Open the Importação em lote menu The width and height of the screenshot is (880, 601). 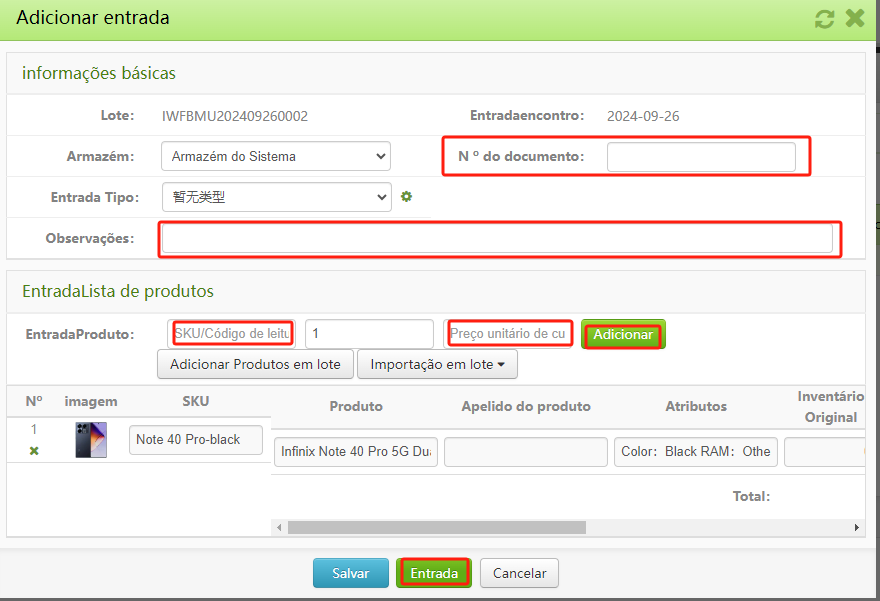[x=437, y=365]
